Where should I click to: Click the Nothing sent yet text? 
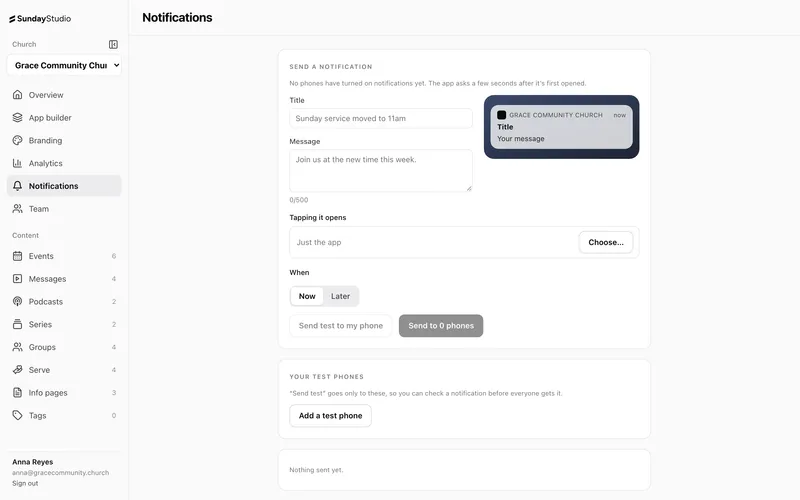tap(316, 470)
